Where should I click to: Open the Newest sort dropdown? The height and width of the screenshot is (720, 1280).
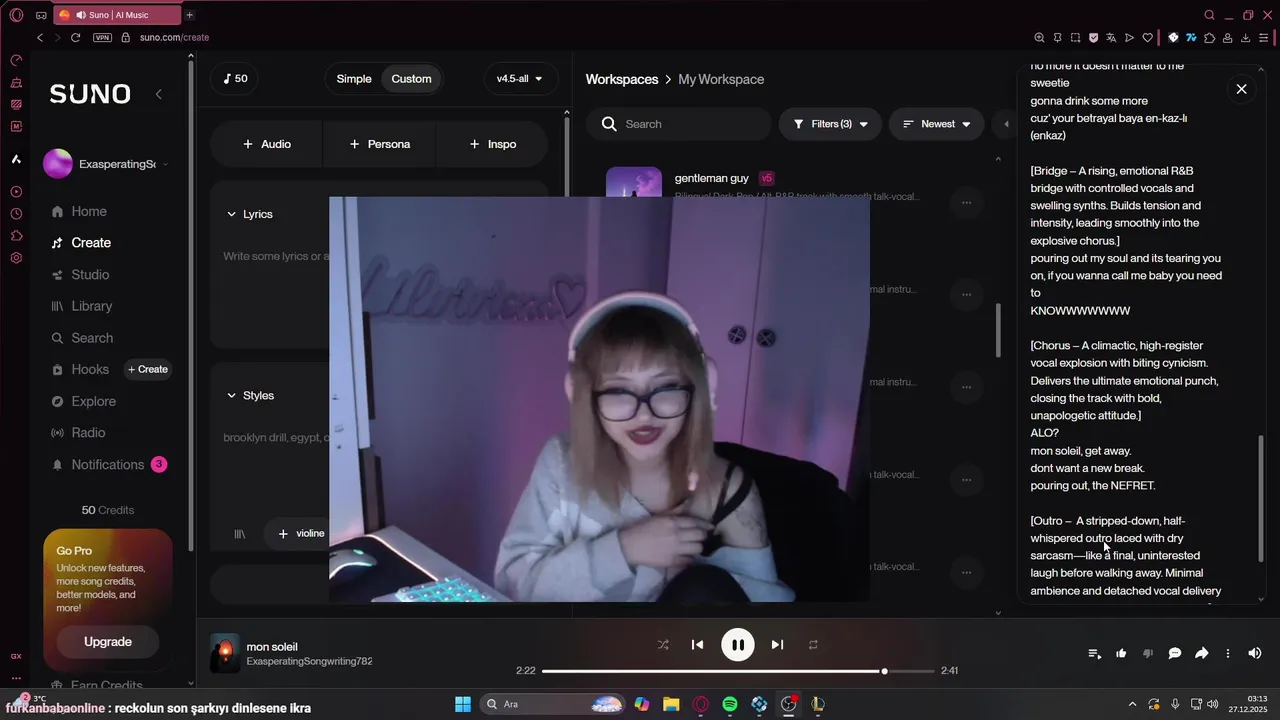click(937, 124)
